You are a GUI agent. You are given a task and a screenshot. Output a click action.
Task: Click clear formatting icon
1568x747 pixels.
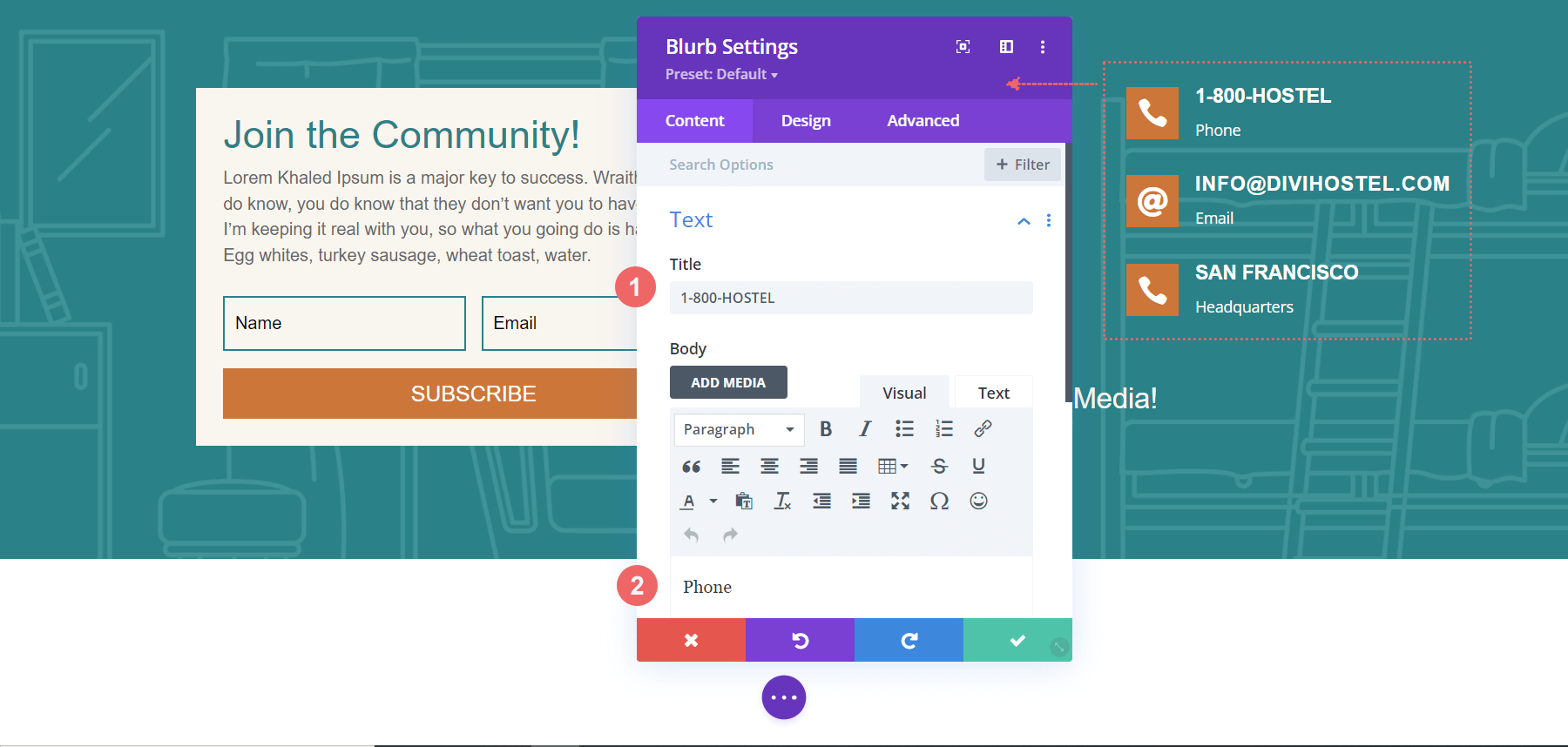pyautogui.click(x=782, y=501)
